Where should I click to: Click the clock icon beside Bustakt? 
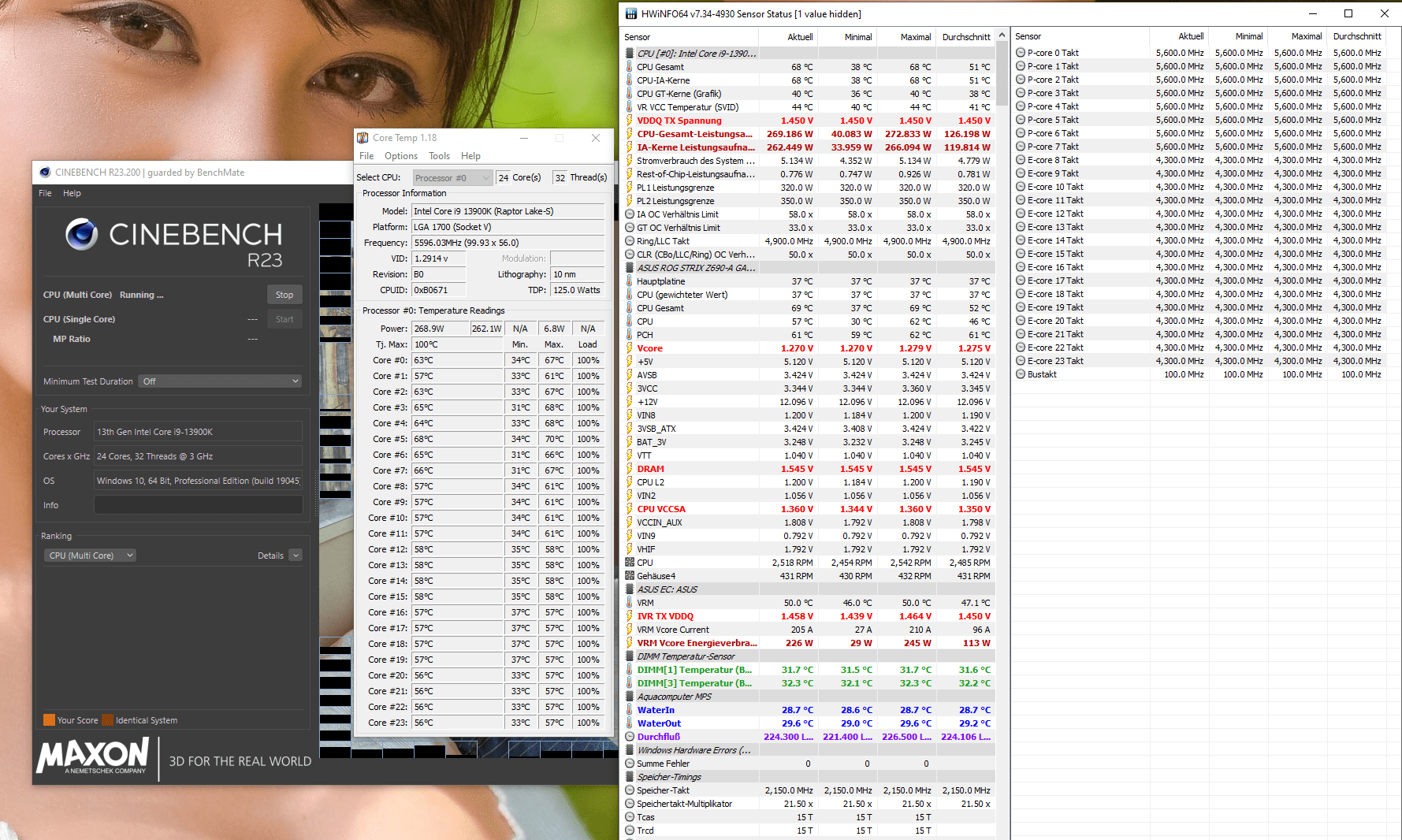[x=1021, y=374]
